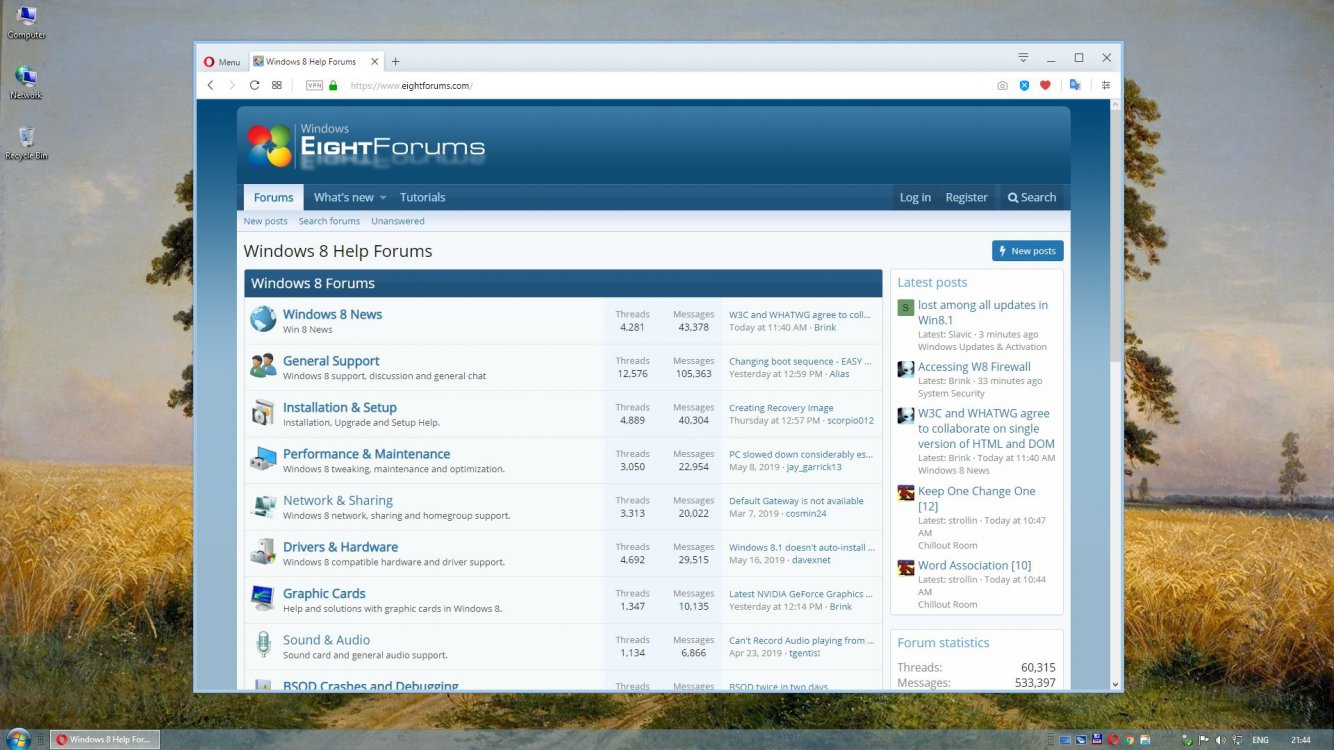Open the tab menu in title bar
Screen dimensions: 1334x750
tap(1023, 58)
